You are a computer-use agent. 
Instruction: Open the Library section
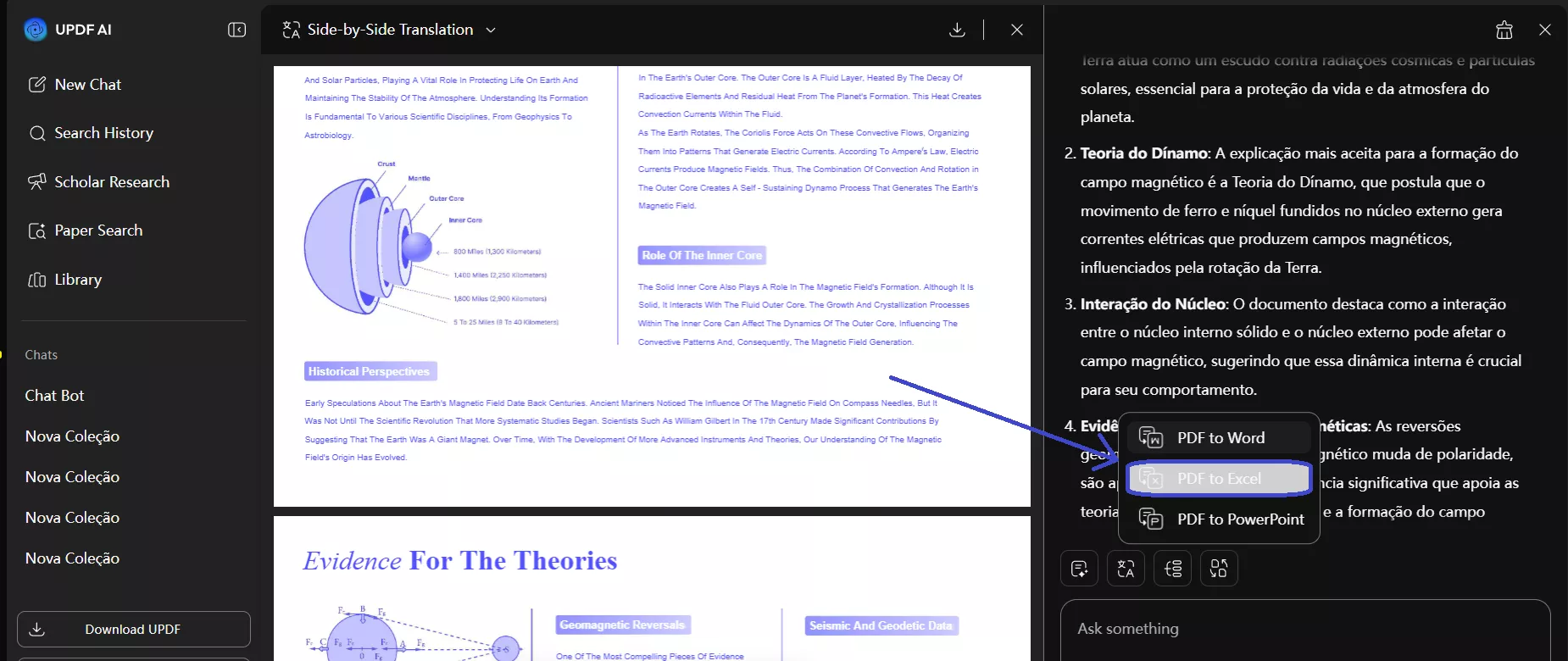[64, 280]
